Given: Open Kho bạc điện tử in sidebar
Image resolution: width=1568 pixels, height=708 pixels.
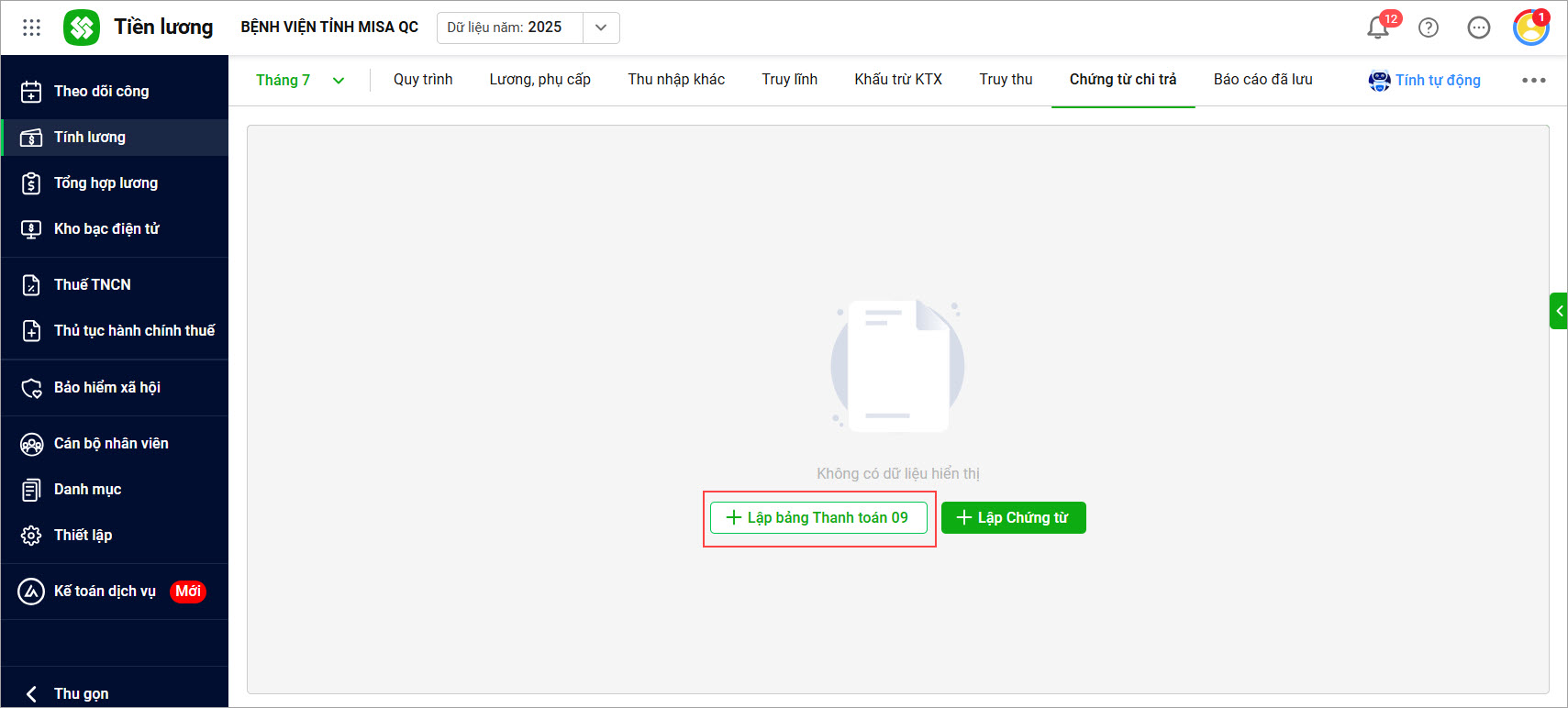Looking at the screenshot, I should (115, 229).
